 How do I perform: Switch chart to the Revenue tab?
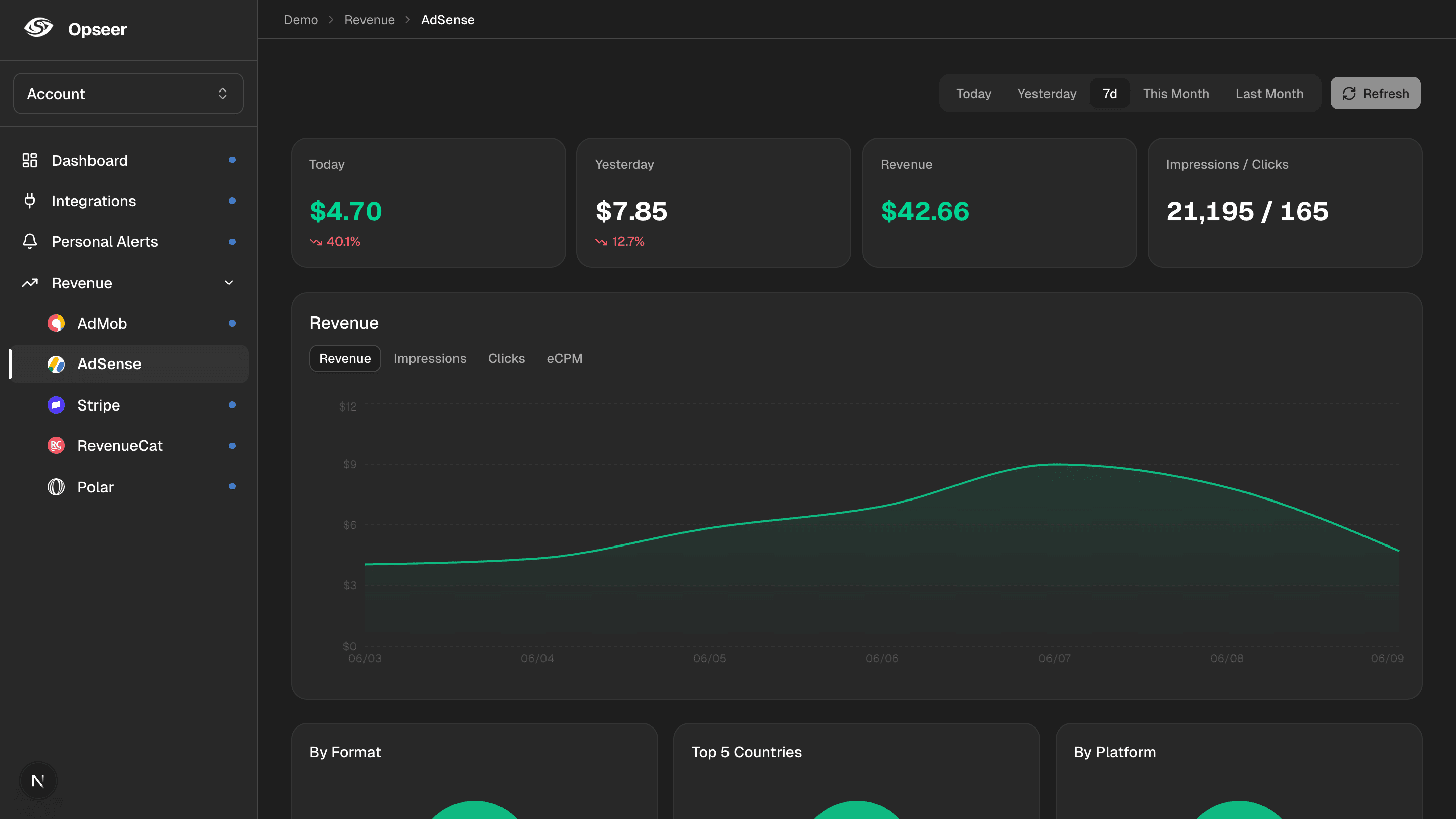[345, 358]
